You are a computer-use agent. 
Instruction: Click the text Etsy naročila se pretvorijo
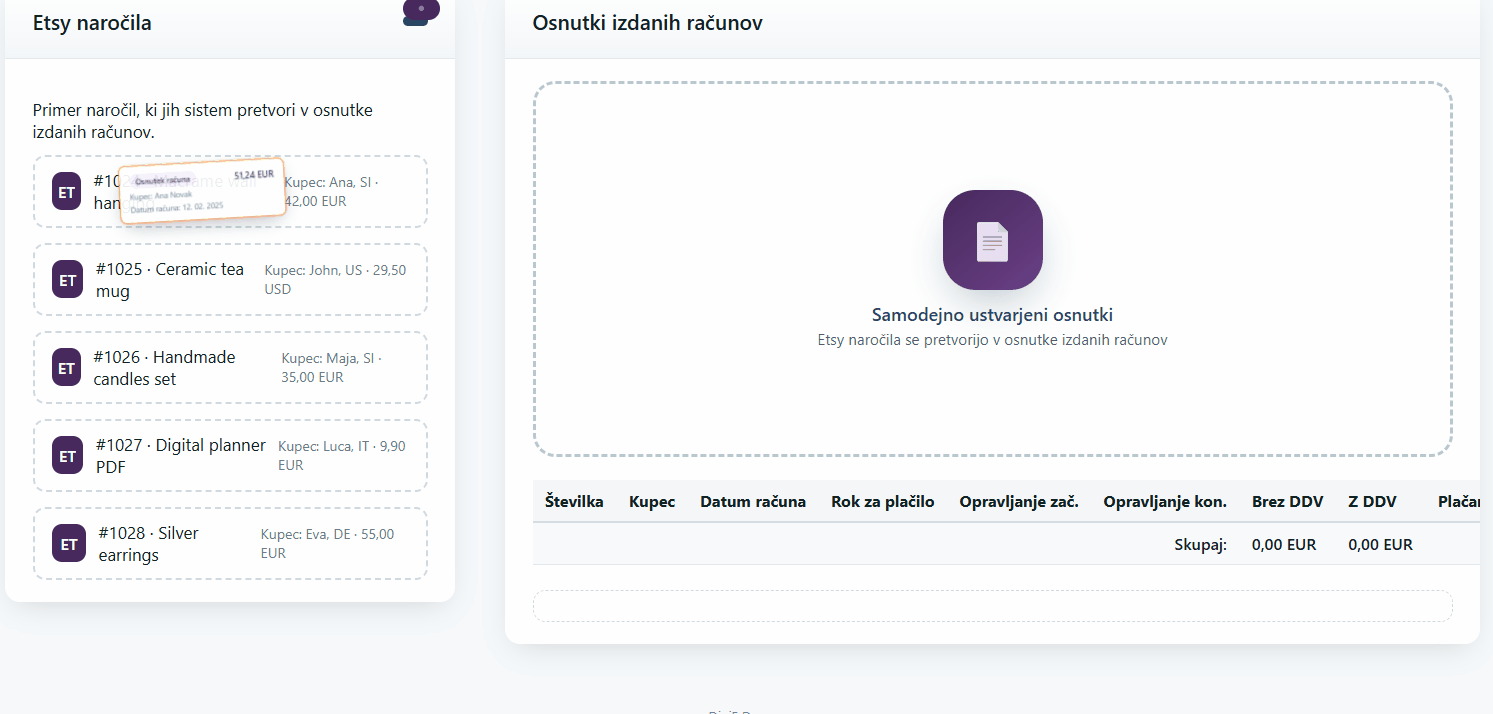click(993, 340)
